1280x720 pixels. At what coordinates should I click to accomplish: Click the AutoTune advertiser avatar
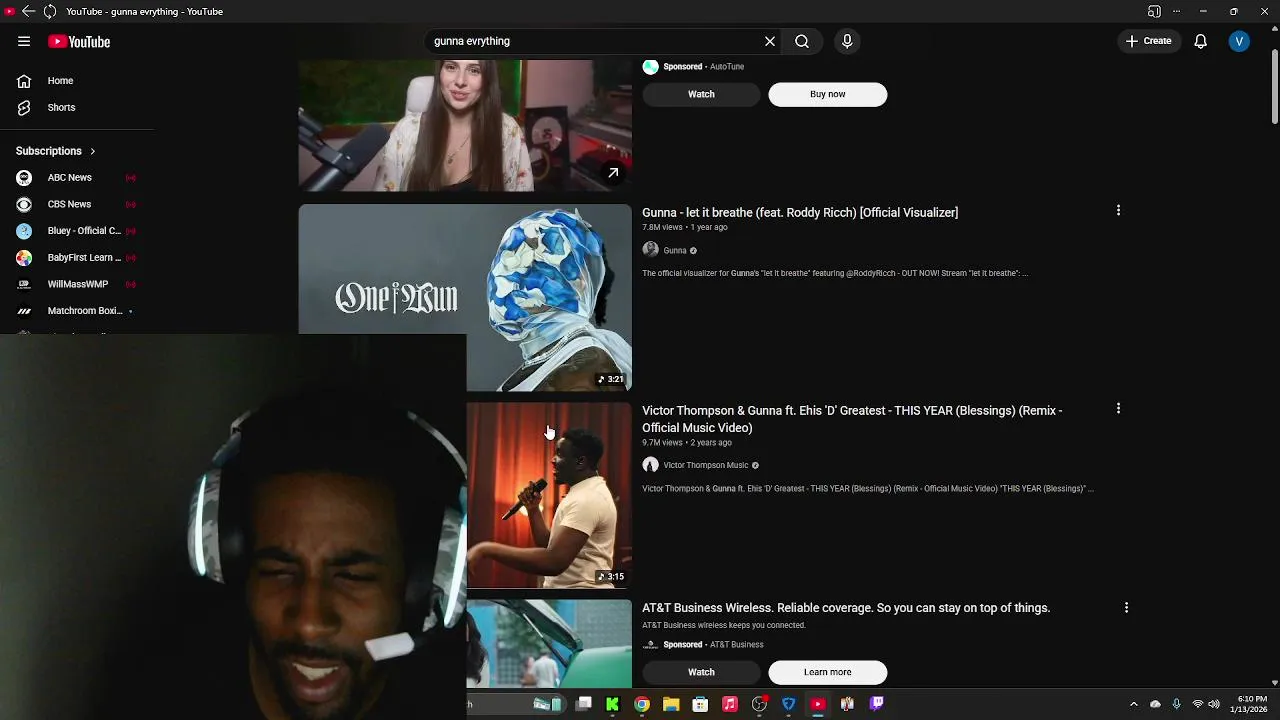tap(650, 67)
